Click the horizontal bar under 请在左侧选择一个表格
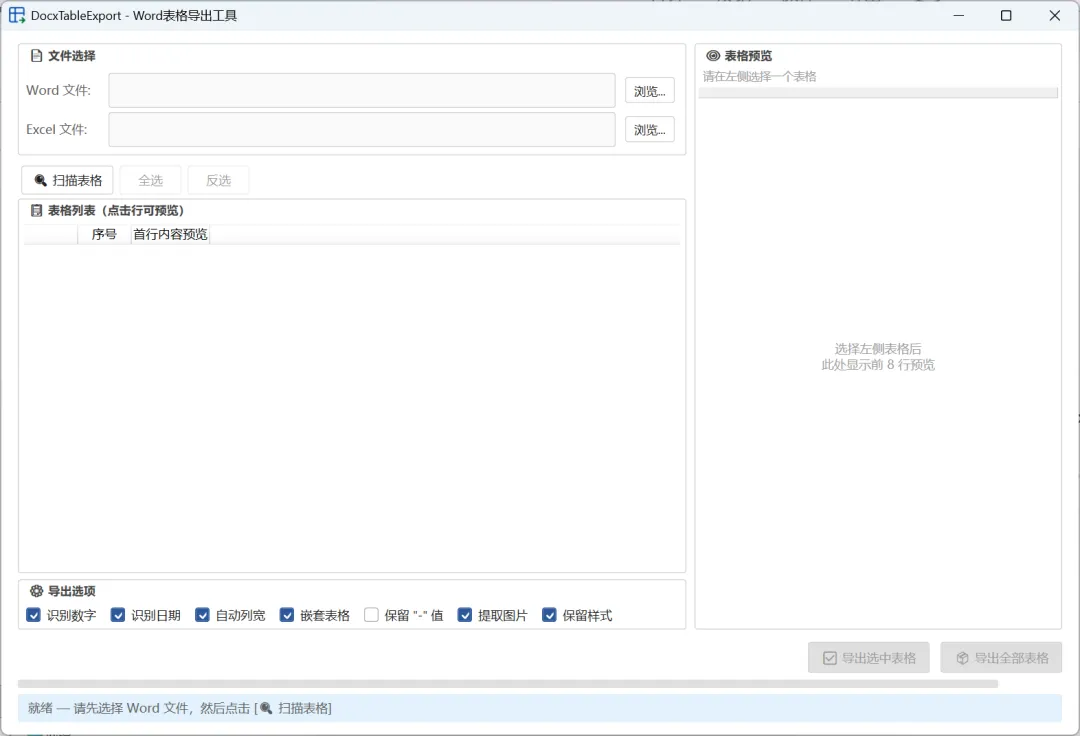 (878, 93)
